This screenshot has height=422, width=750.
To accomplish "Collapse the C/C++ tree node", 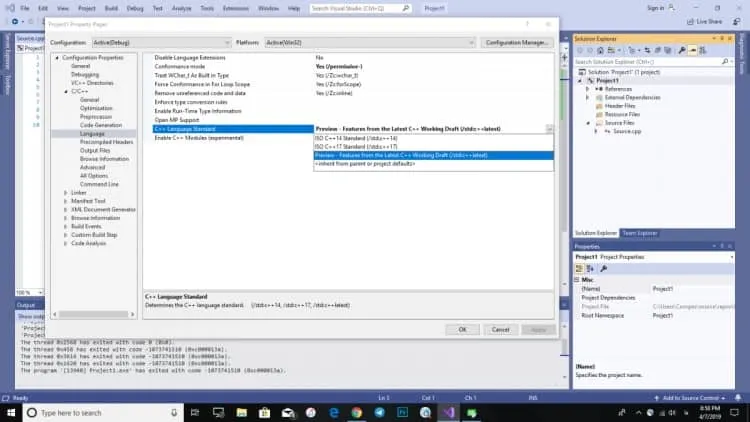I will [x=66, y=91].
